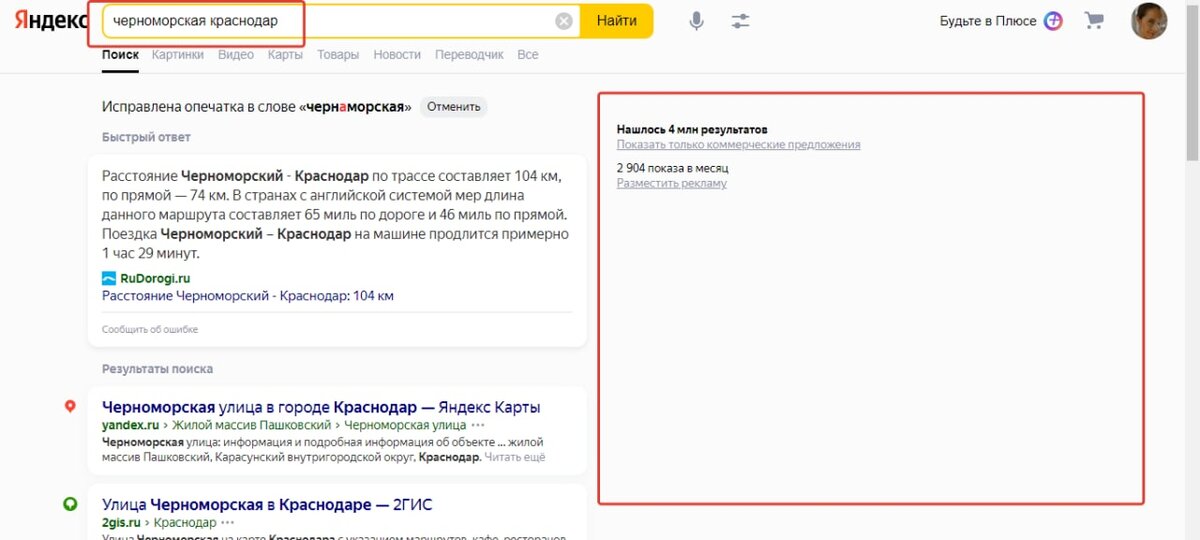This screenshot has height=540, width=1200.
Task: Open the three-dot menu for the yandex.ru result
Action: pos(478,425)
